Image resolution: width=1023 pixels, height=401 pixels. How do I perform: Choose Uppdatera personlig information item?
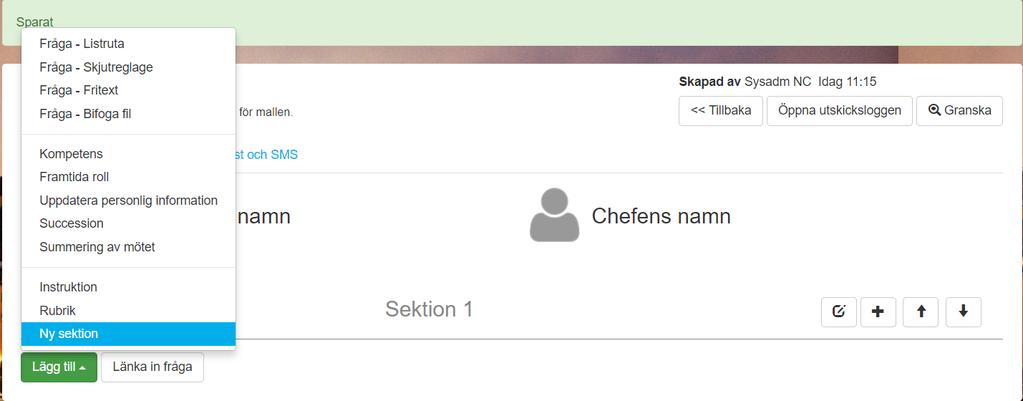[129, 200]
